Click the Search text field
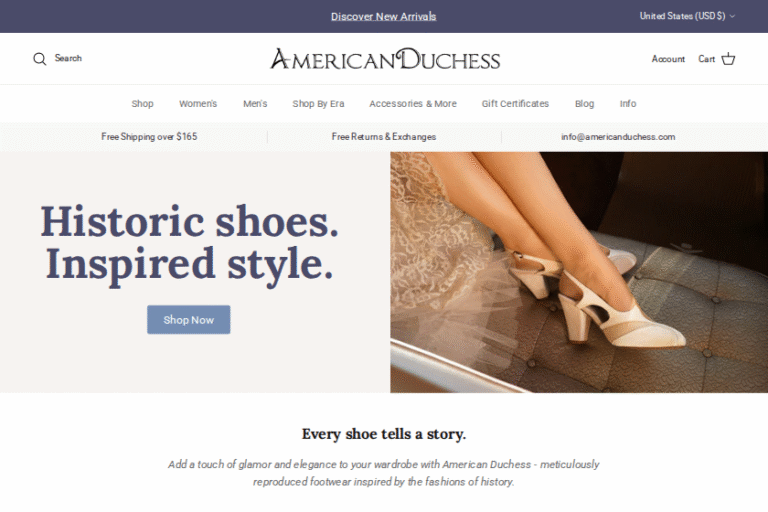 [68, 58]
